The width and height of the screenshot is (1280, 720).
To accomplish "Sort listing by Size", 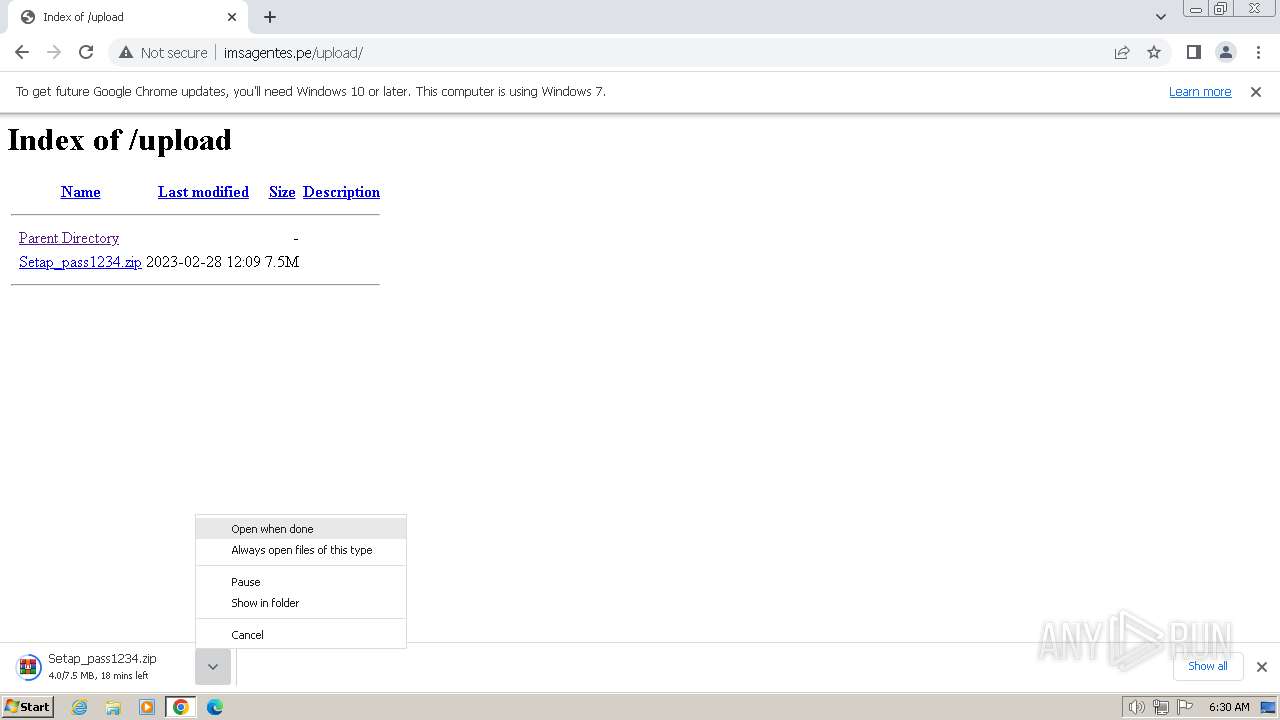I will 282,192.
